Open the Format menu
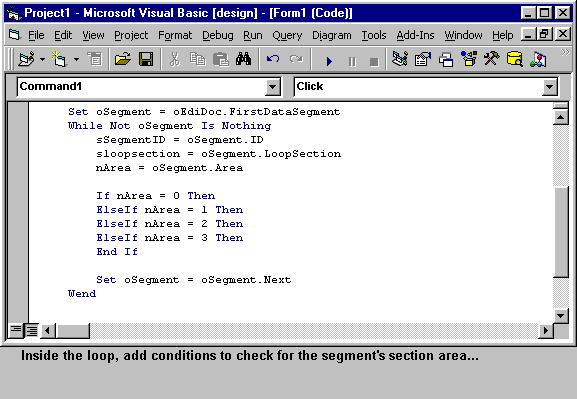577x399 pixels. (175, 35)
